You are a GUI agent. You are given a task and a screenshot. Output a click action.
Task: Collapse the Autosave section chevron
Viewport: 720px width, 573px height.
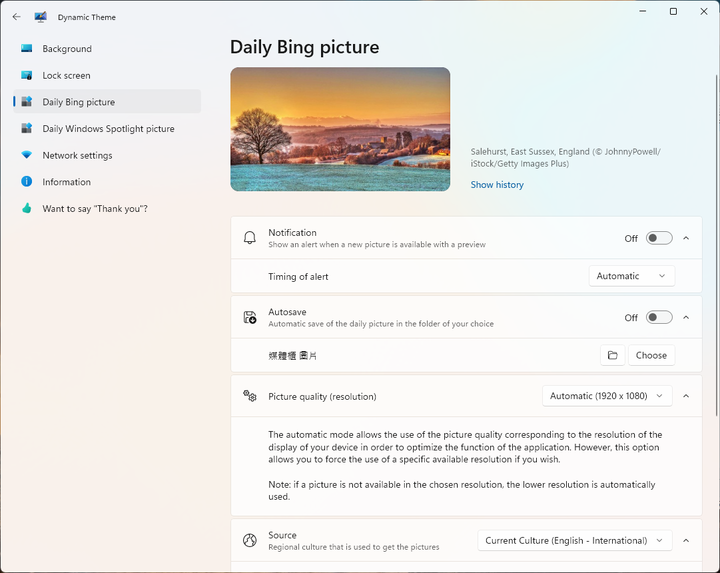(x=686, y=317)
